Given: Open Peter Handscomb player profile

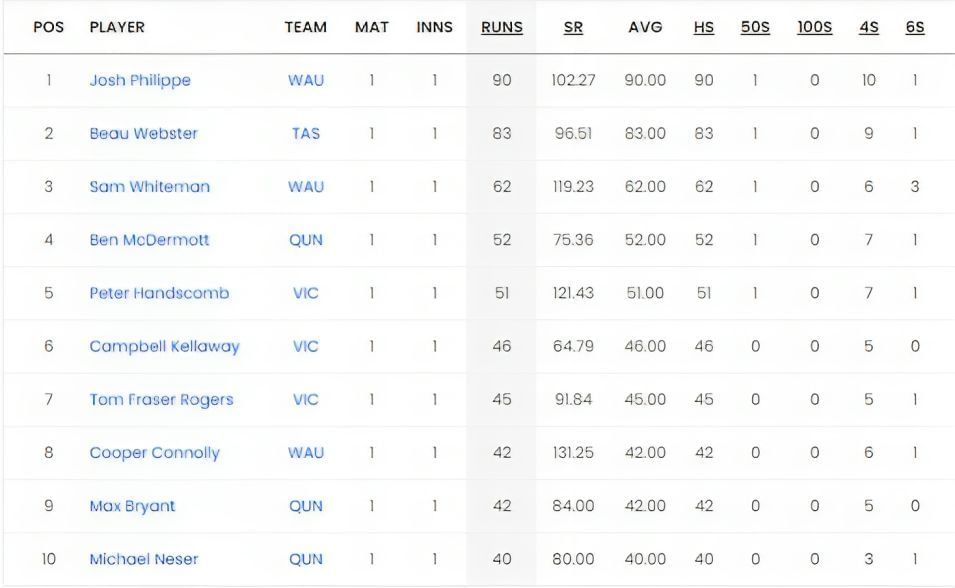Looking at the screenshot, I should (x=159, y=293).
